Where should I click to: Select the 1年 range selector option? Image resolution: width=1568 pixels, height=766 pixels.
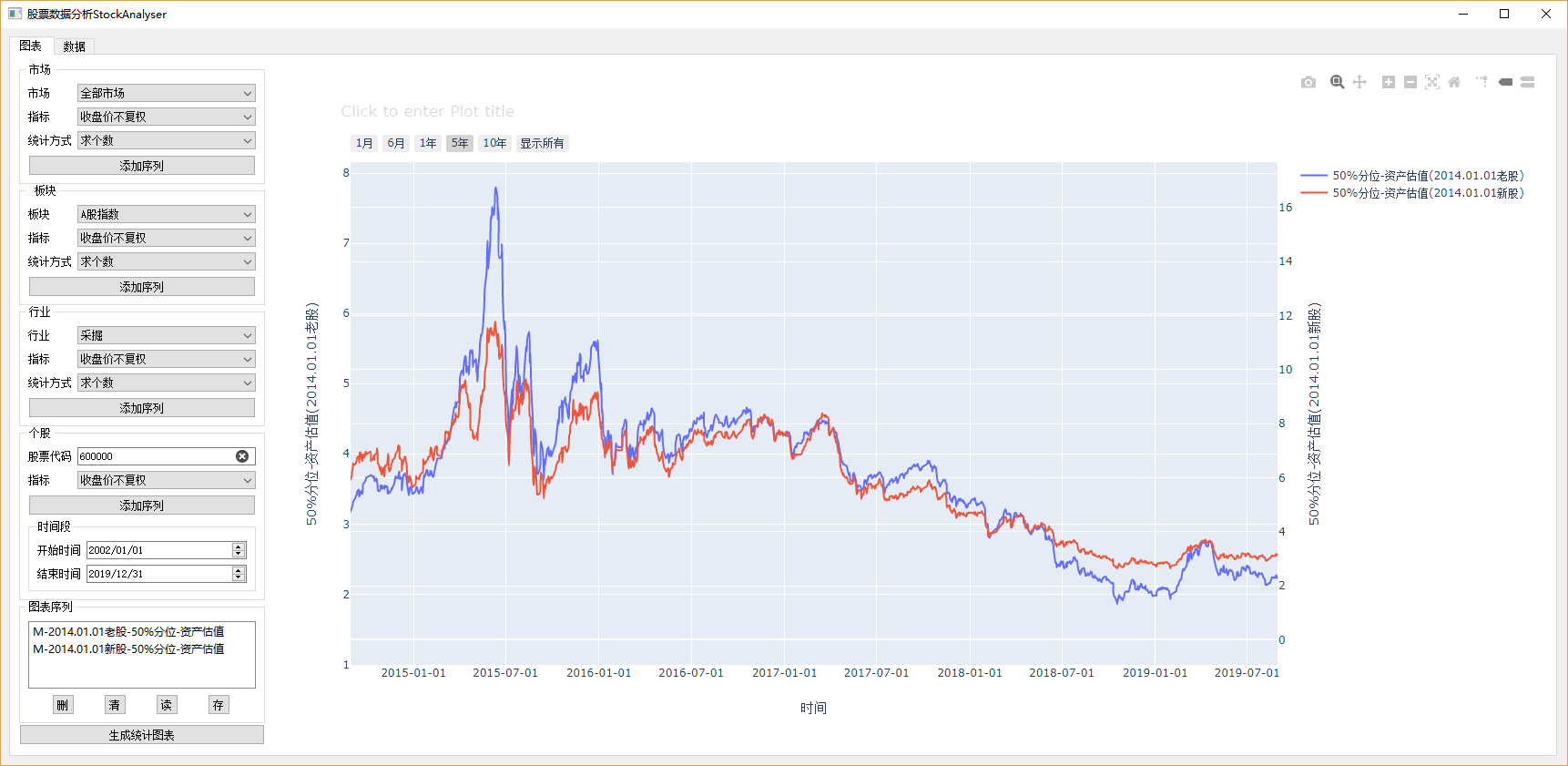(428, 143)
